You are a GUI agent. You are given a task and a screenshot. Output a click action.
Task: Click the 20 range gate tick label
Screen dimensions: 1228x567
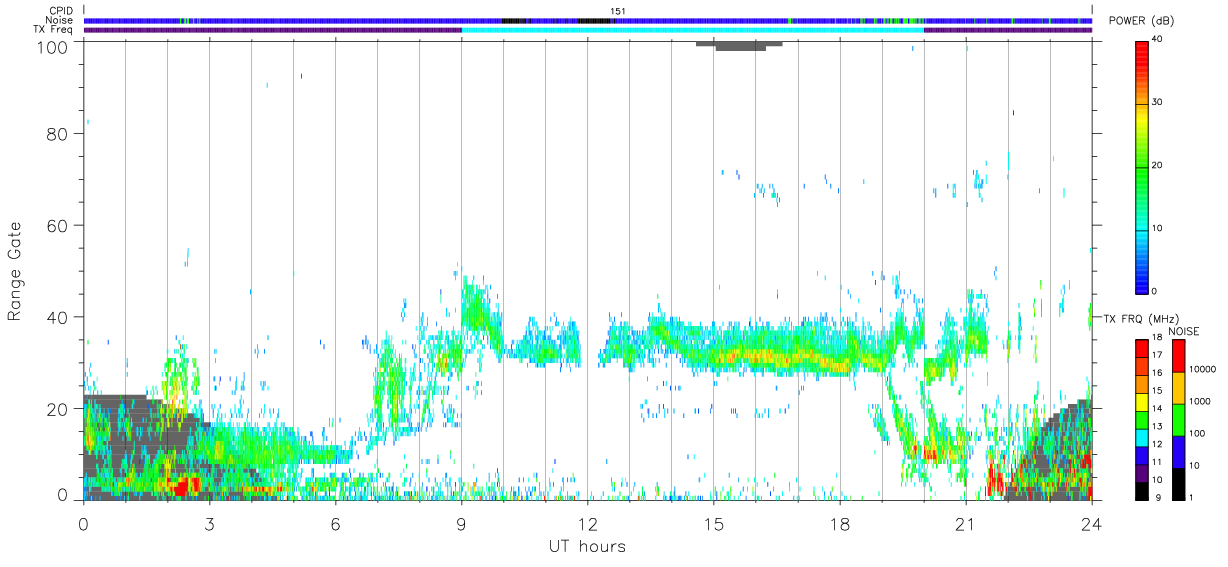55,408
